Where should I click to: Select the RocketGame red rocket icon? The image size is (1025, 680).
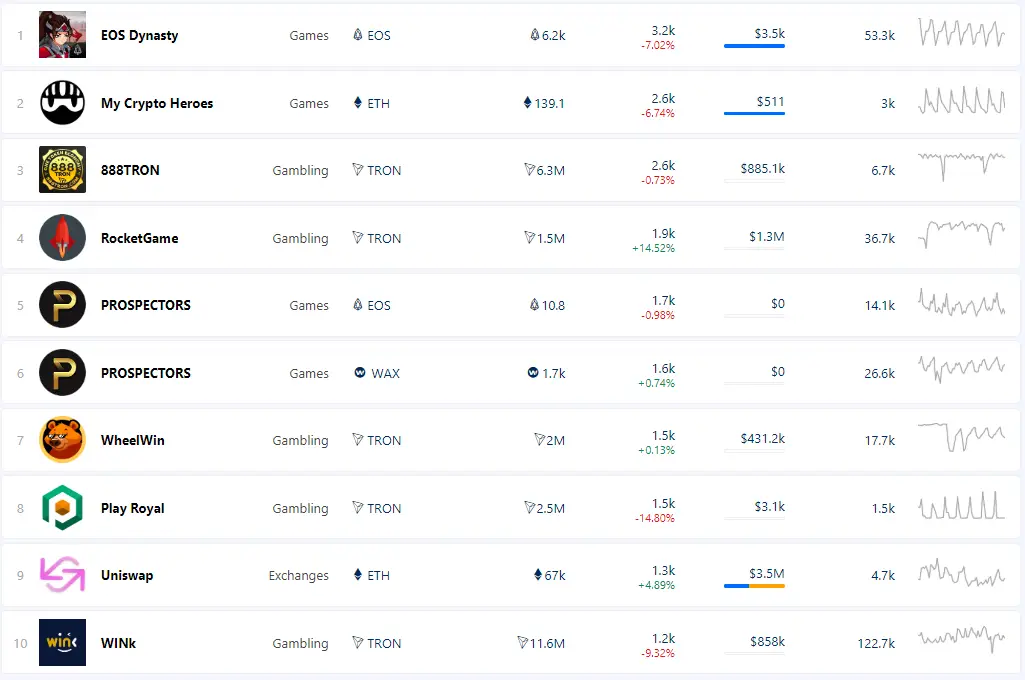[62, 237]
